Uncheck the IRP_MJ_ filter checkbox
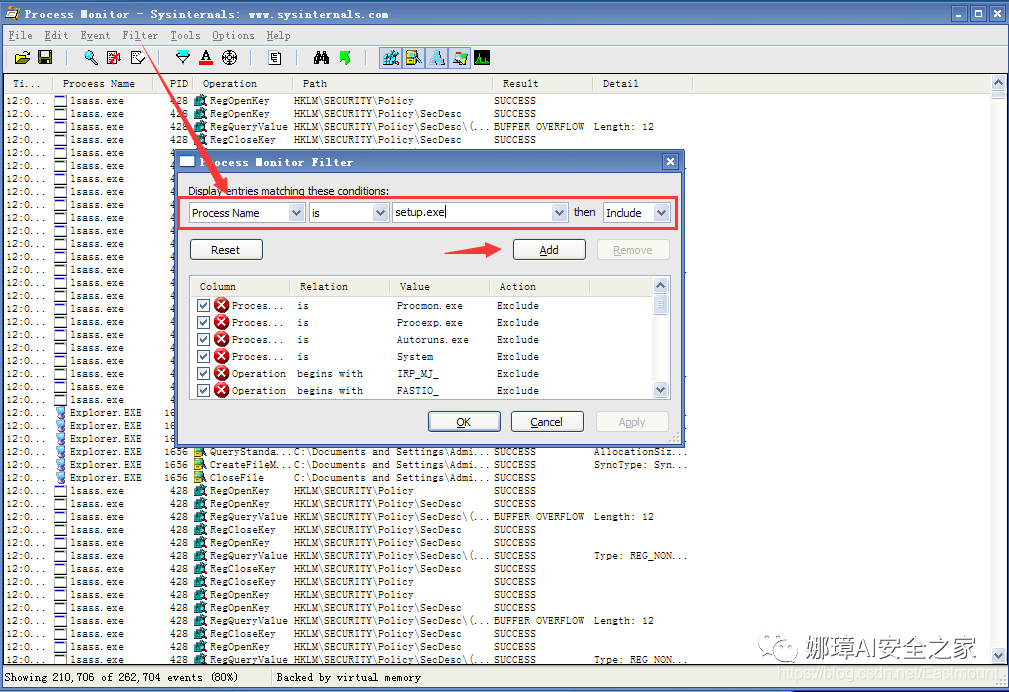The width and height of the screenshot is (1009, 692). click(x=203, y=373)
